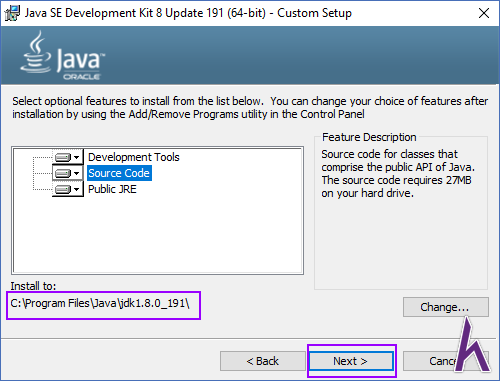Click the installer icon in title bar
The image size is (500, 381).
(12, 13)
